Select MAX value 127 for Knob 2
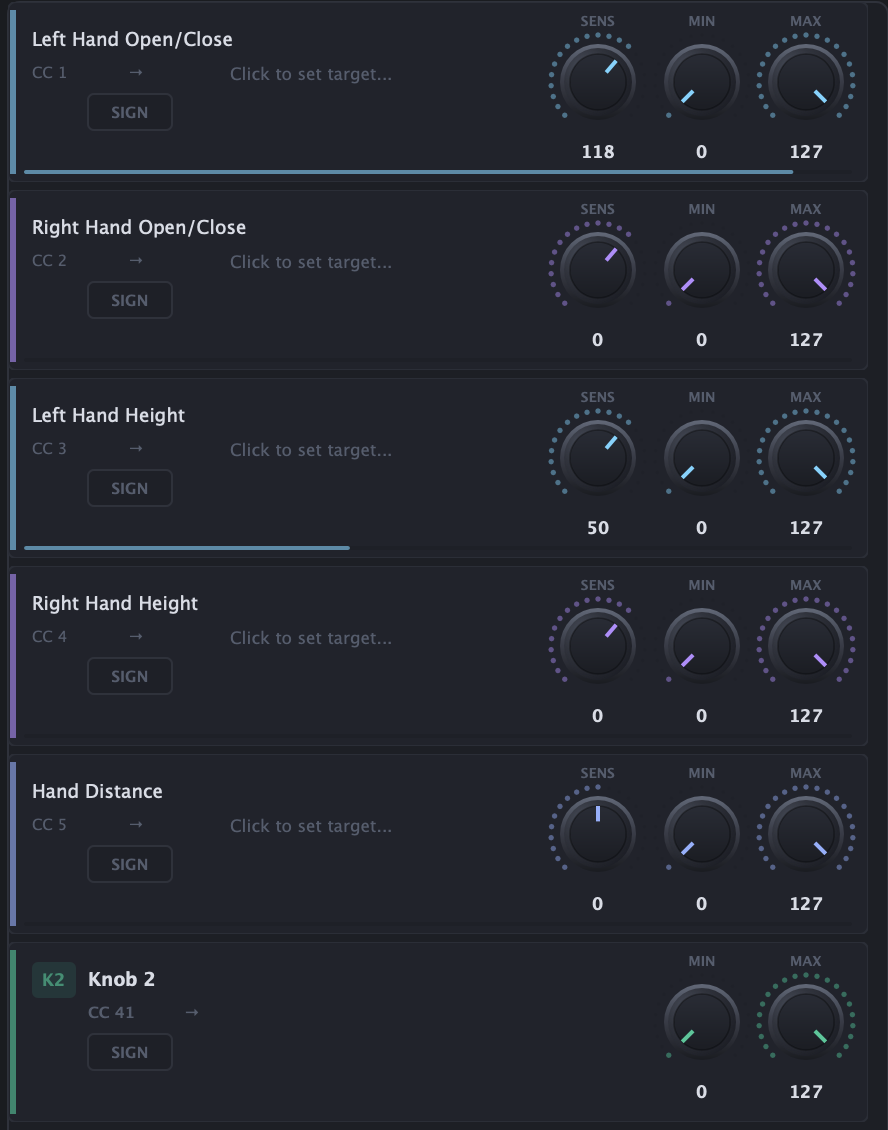This screenshot has width=888, height=1130. [x=806, y=1093]
